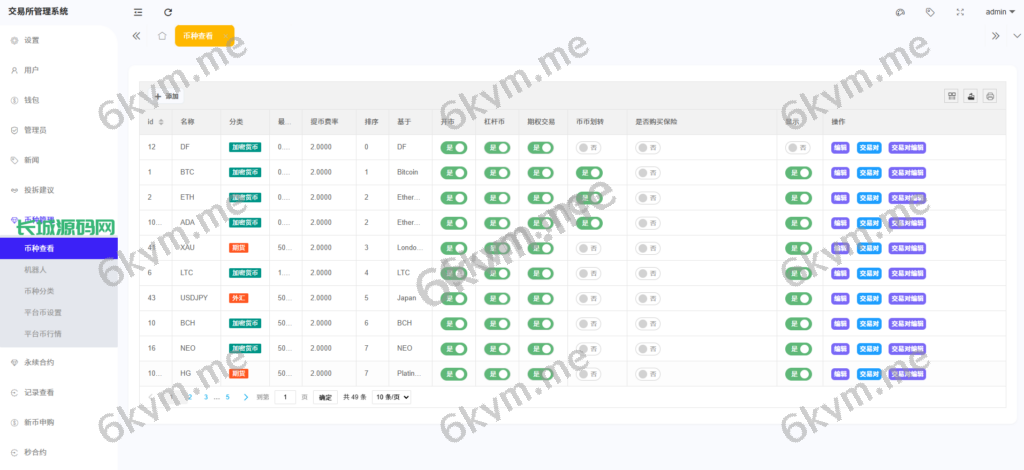Click 交易对 button in NEO row
This screenshot has height=470, width=1024.
click(x=869, y=349)
